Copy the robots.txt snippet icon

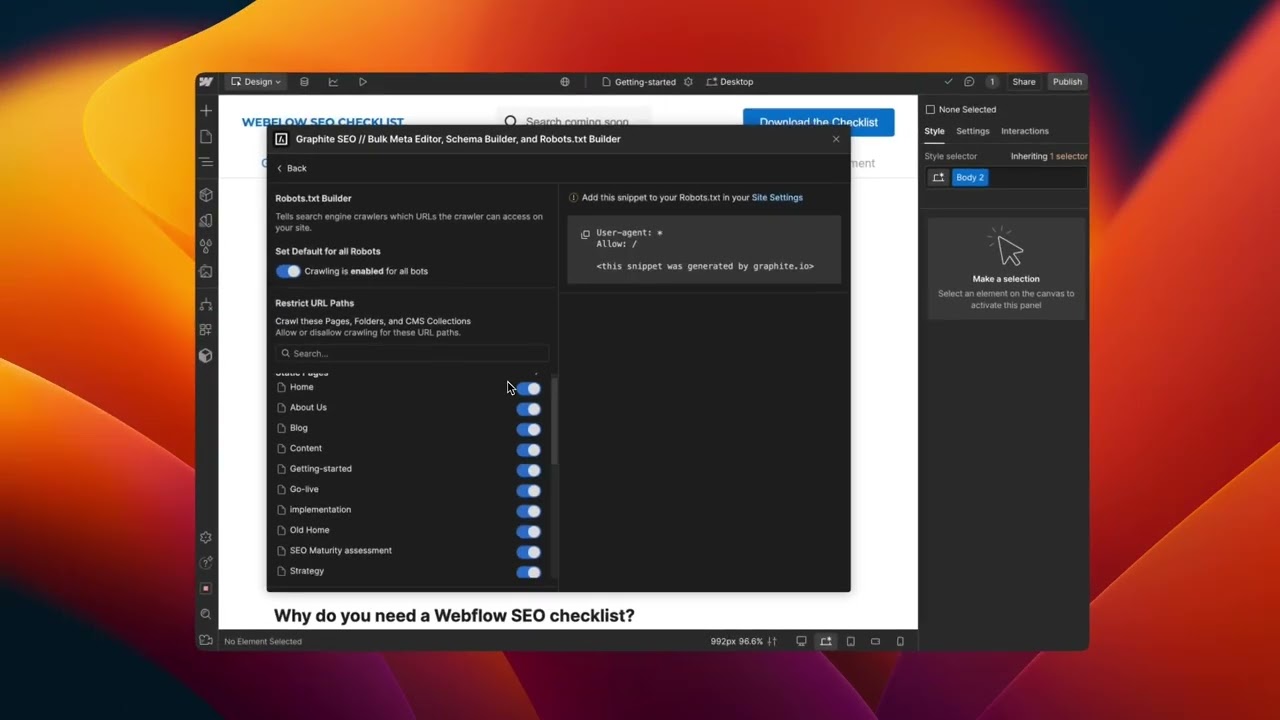point(585,234)
